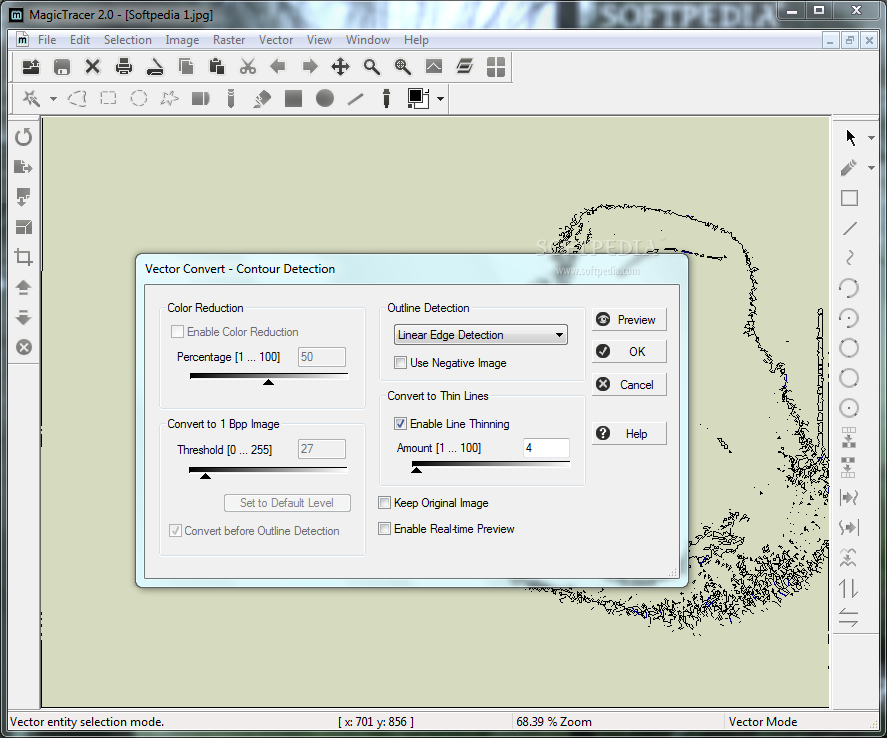Uncheck Enable Line Thinning
The width and height of the screenshot is (887, 738).
pos(400,424)
